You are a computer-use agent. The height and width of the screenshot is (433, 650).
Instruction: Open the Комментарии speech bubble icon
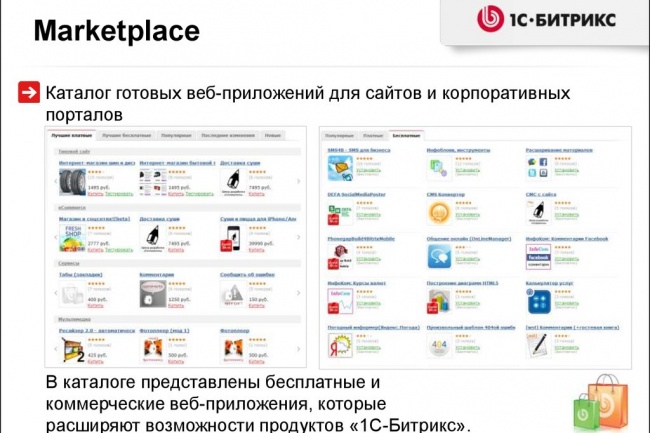point(153,294)
